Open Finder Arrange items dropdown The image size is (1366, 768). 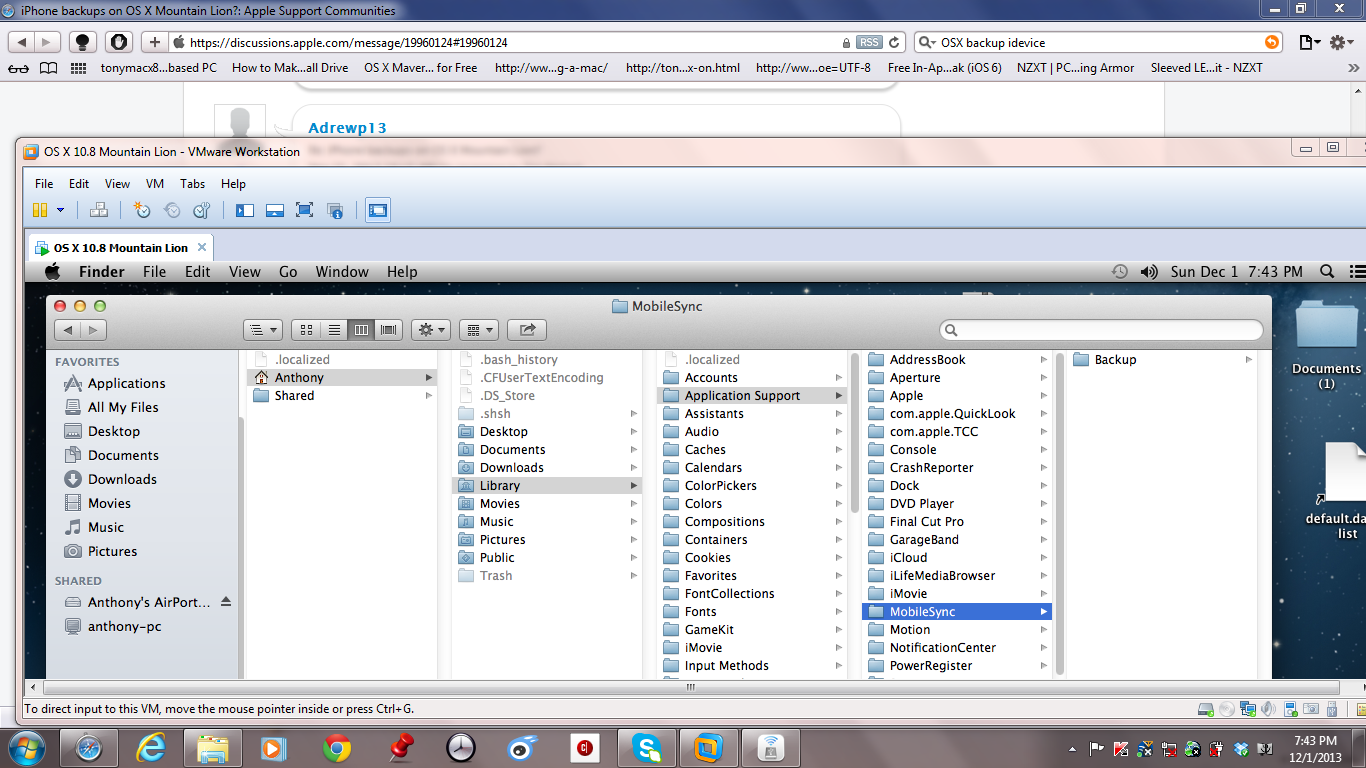click(x=479, y=330)
